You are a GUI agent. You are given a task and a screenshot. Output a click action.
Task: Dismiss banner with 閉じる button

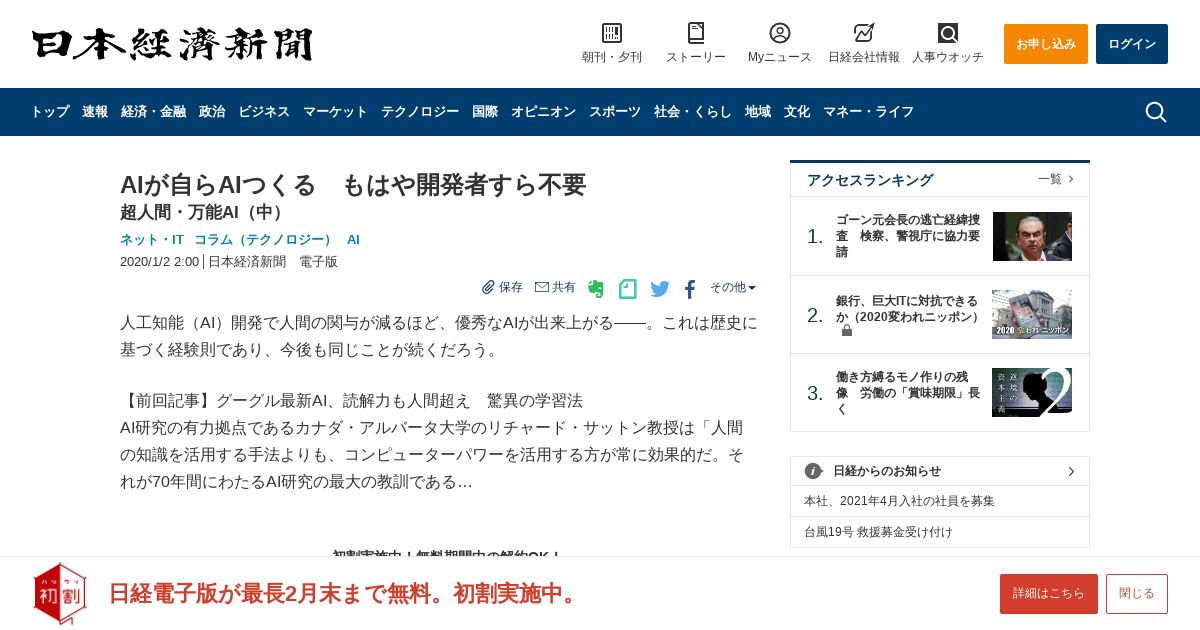[x=1137, y=594]
